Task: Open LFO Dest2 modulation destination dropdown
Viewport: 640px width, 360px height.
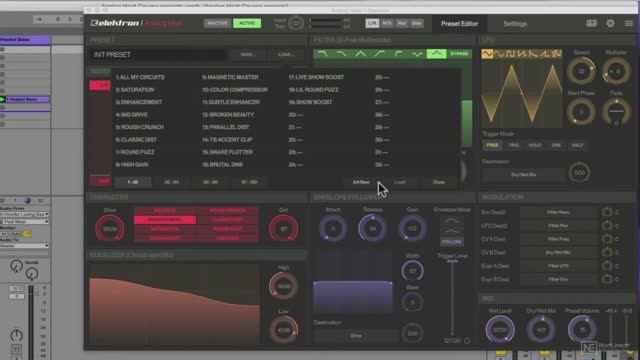Action: coord(558,226)
